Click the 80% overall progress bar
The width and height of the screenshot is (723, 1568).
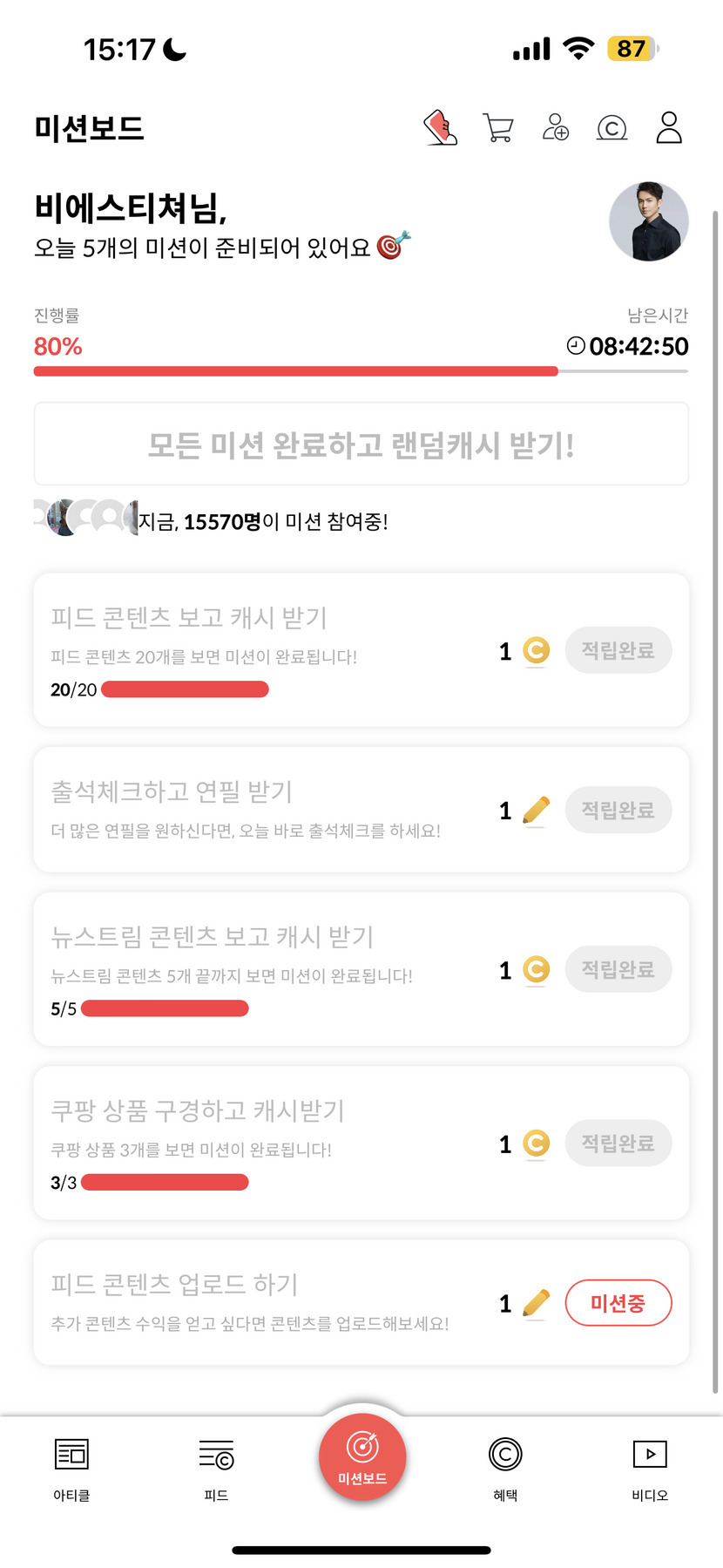click(361, 371)
